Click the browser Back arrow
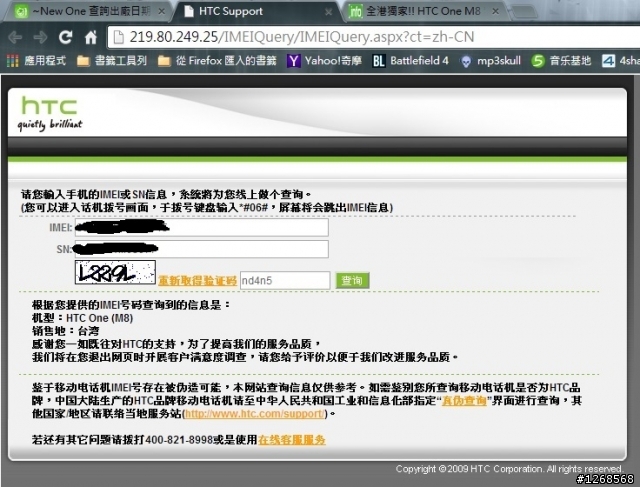640x487 pixels. pos(16,38)
